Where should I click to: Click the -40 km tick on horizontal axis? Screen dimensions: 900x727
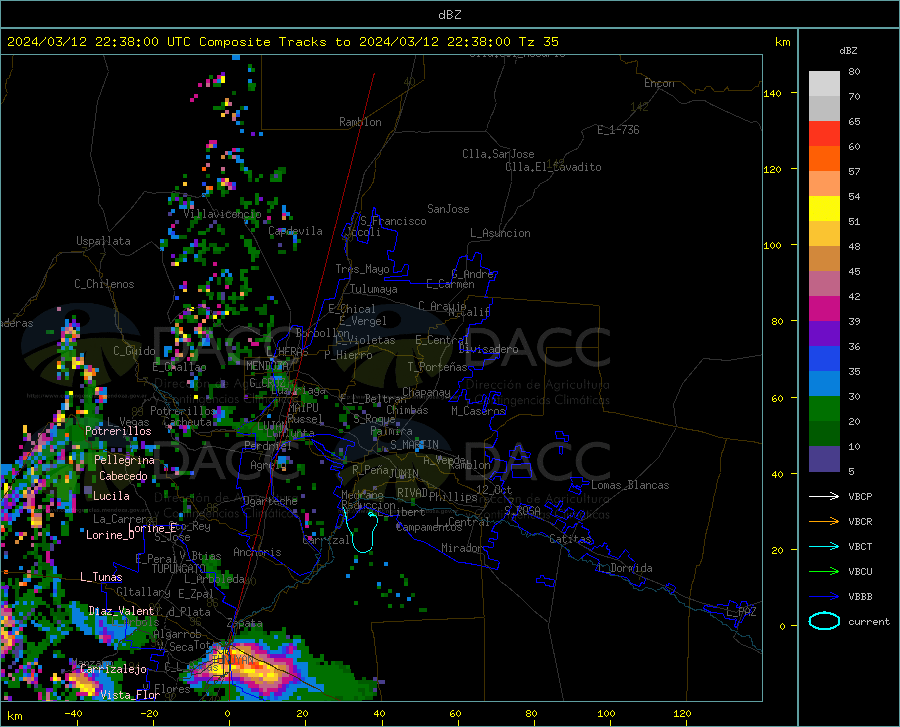tap(72, 713)
